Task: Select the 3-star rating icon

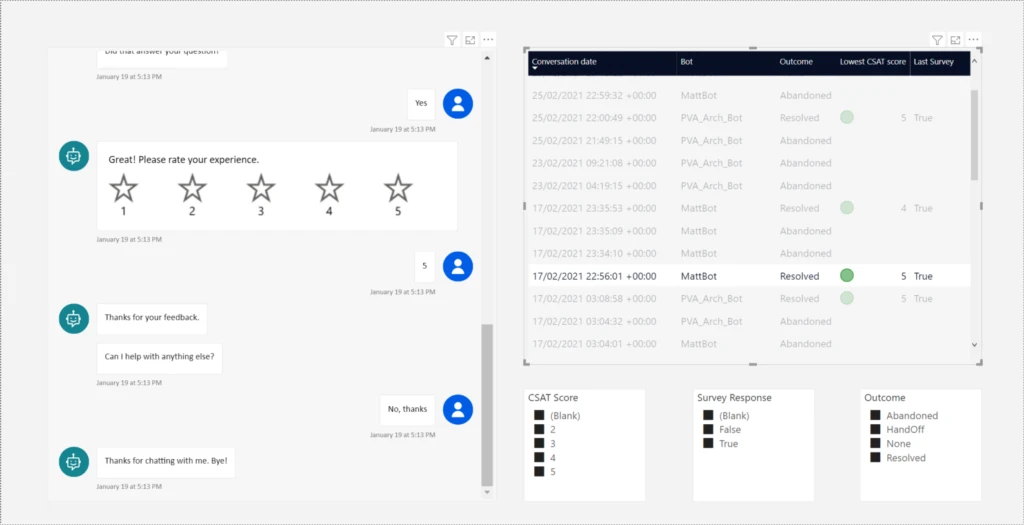Action: click(261, 188)
